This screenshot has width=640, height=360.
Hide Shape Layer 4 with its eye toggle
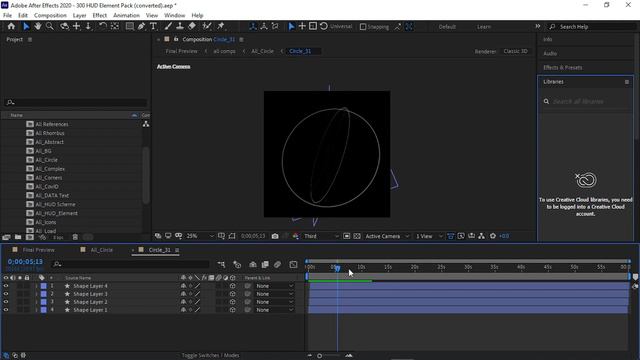click(x=6, y=286)
